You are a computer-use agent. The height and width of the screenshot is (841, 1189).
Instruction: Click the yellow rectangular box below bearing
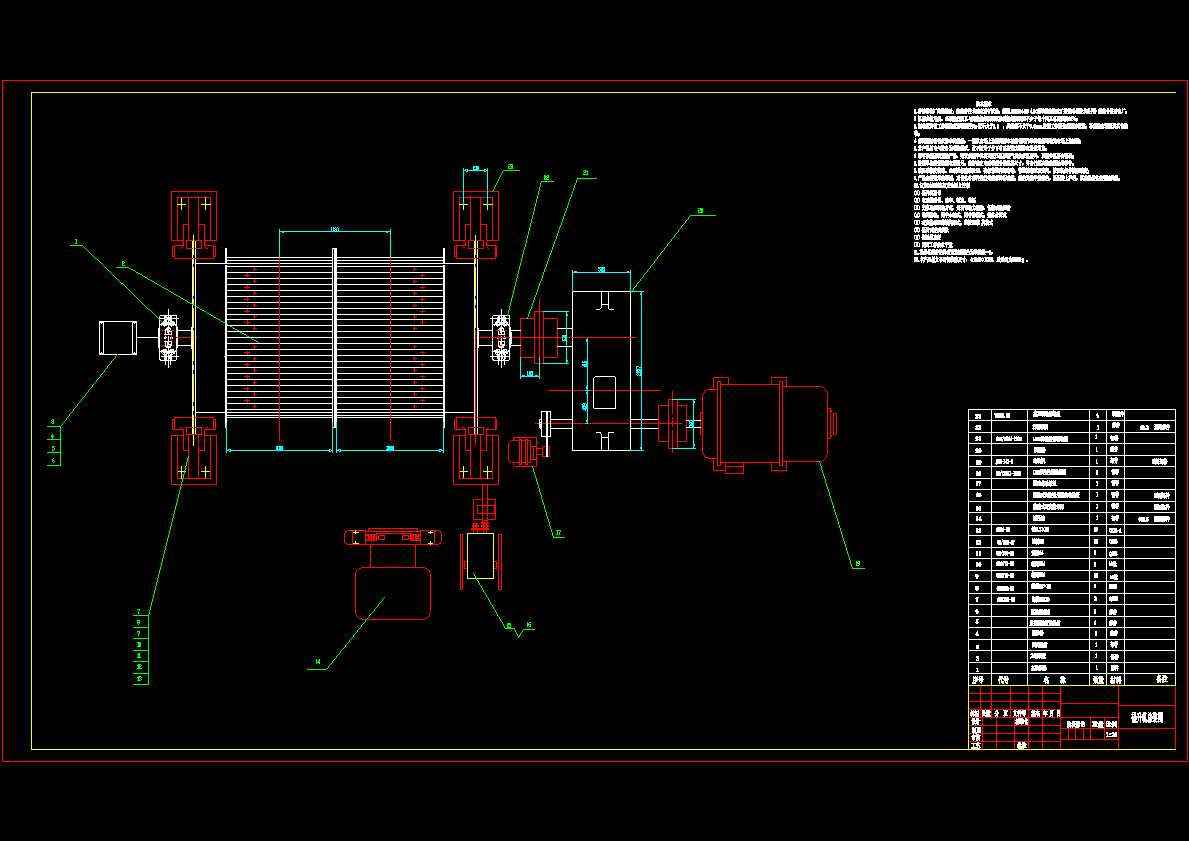tap(480, 556)
